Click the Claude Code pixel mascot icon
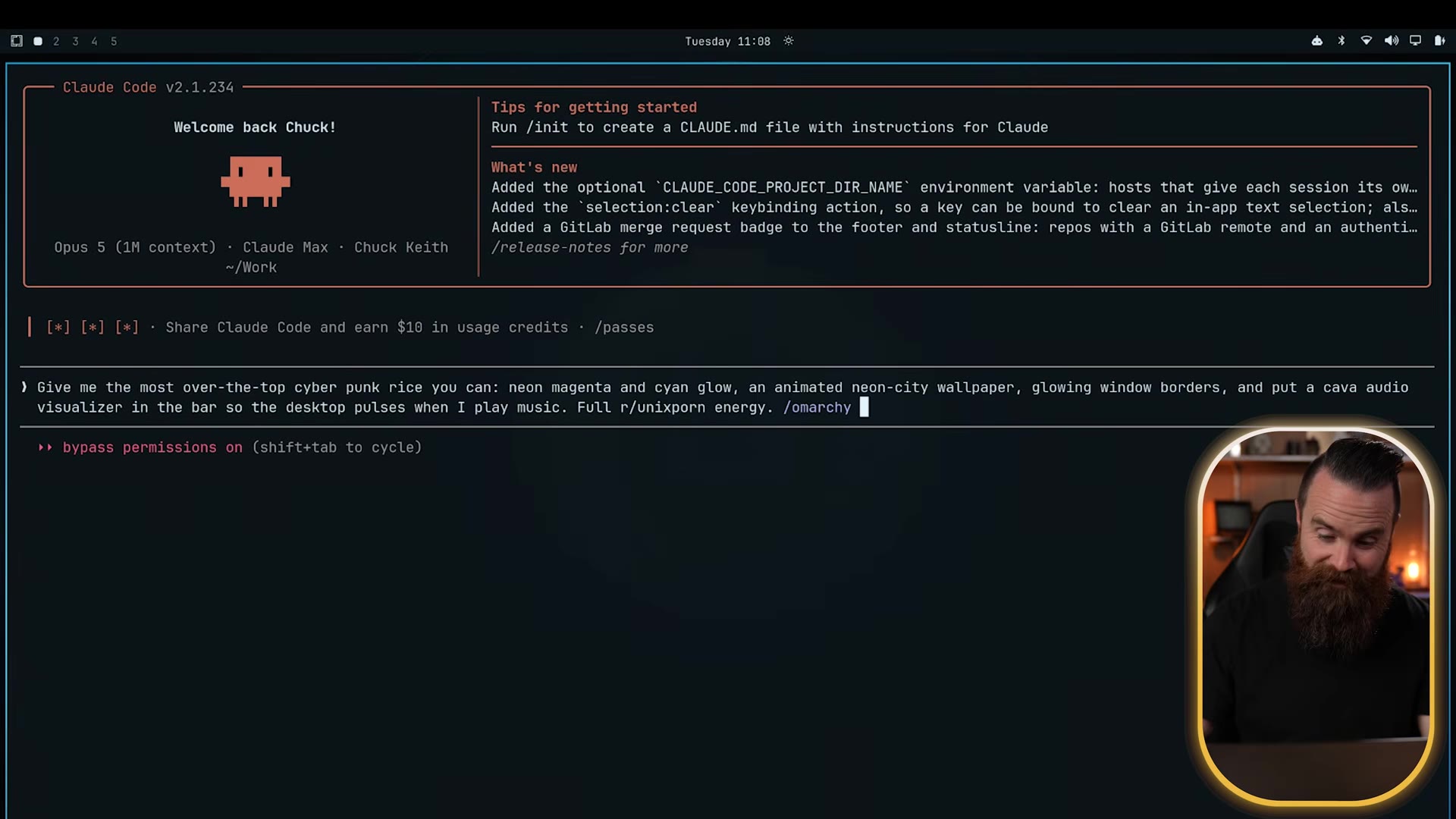 tap(256, 182)
